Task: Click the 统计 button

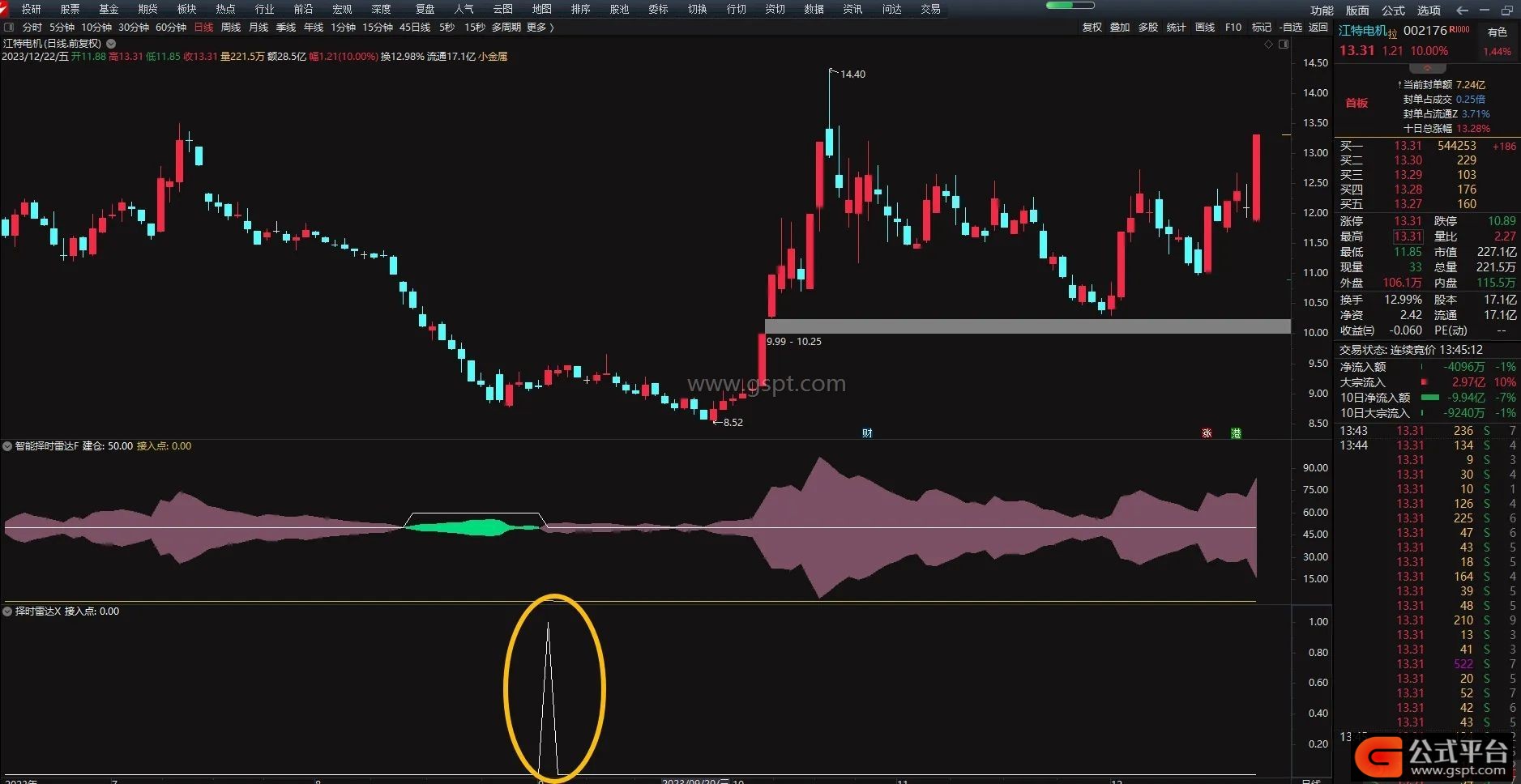Action: click(1177, 28)
